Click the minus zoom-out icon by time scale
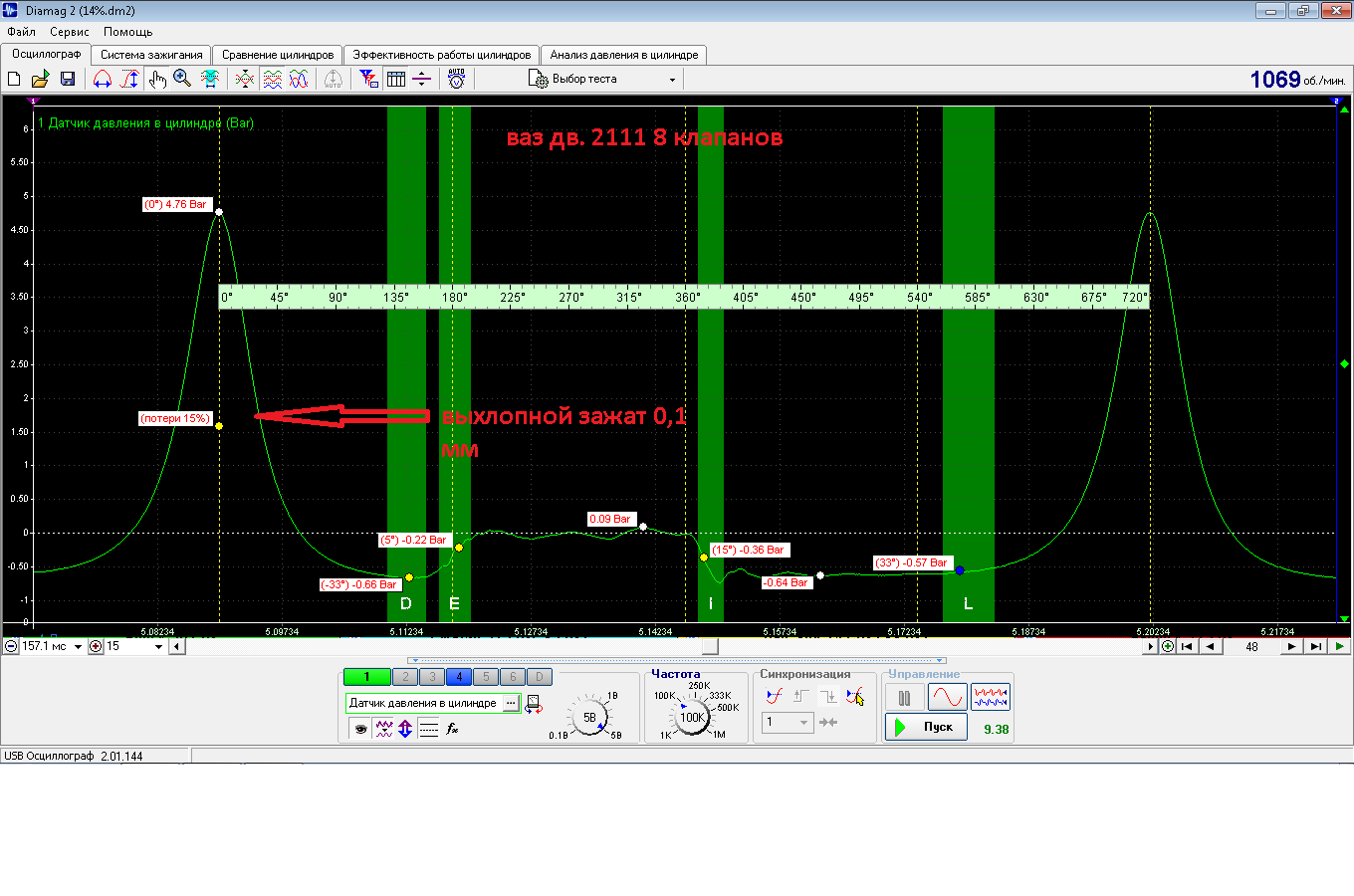The width and height of the screenshot is (1354, 896). click(x=11, y=646)
